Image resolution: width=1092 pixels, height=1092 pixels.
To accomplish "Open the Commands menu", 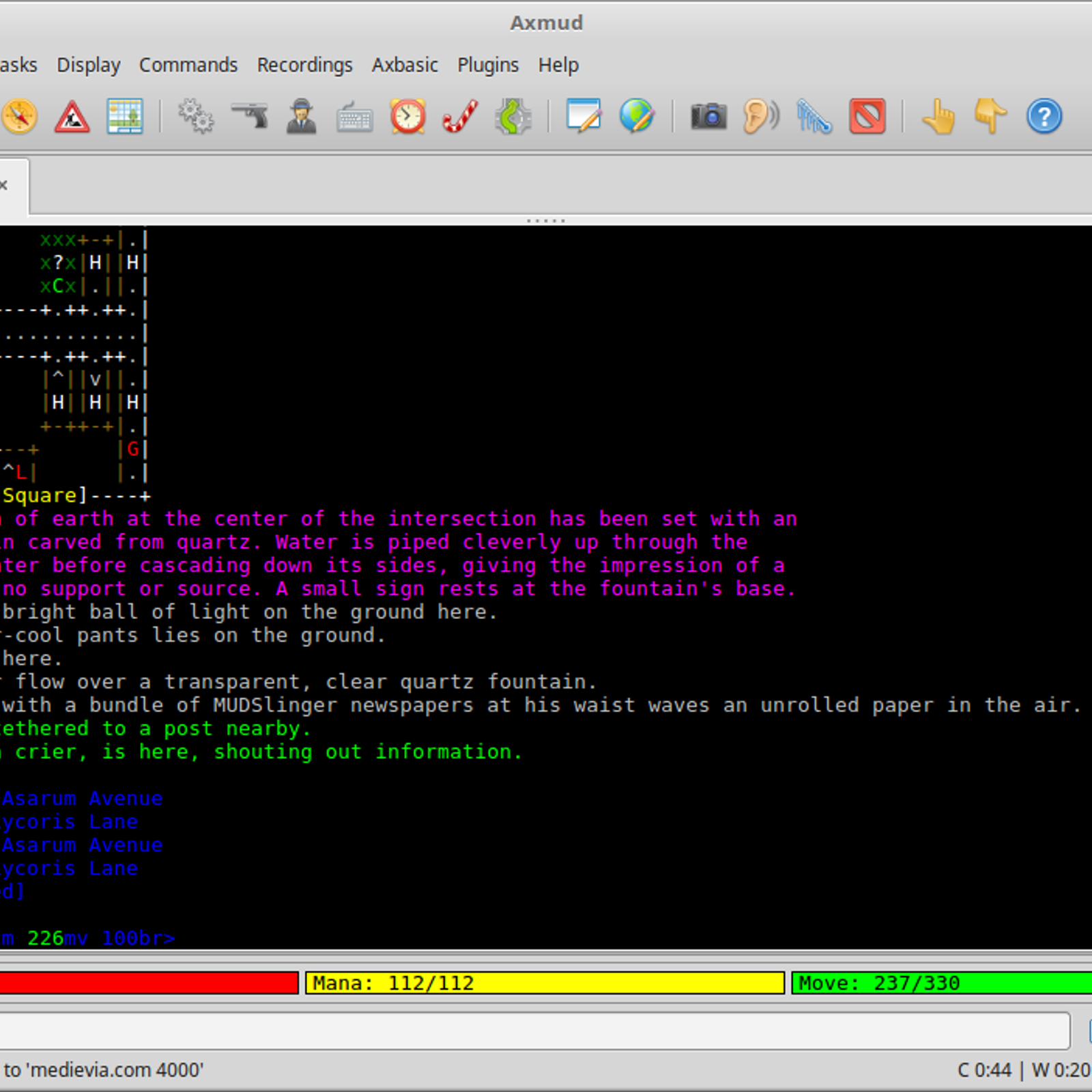I will pos(188,65).
